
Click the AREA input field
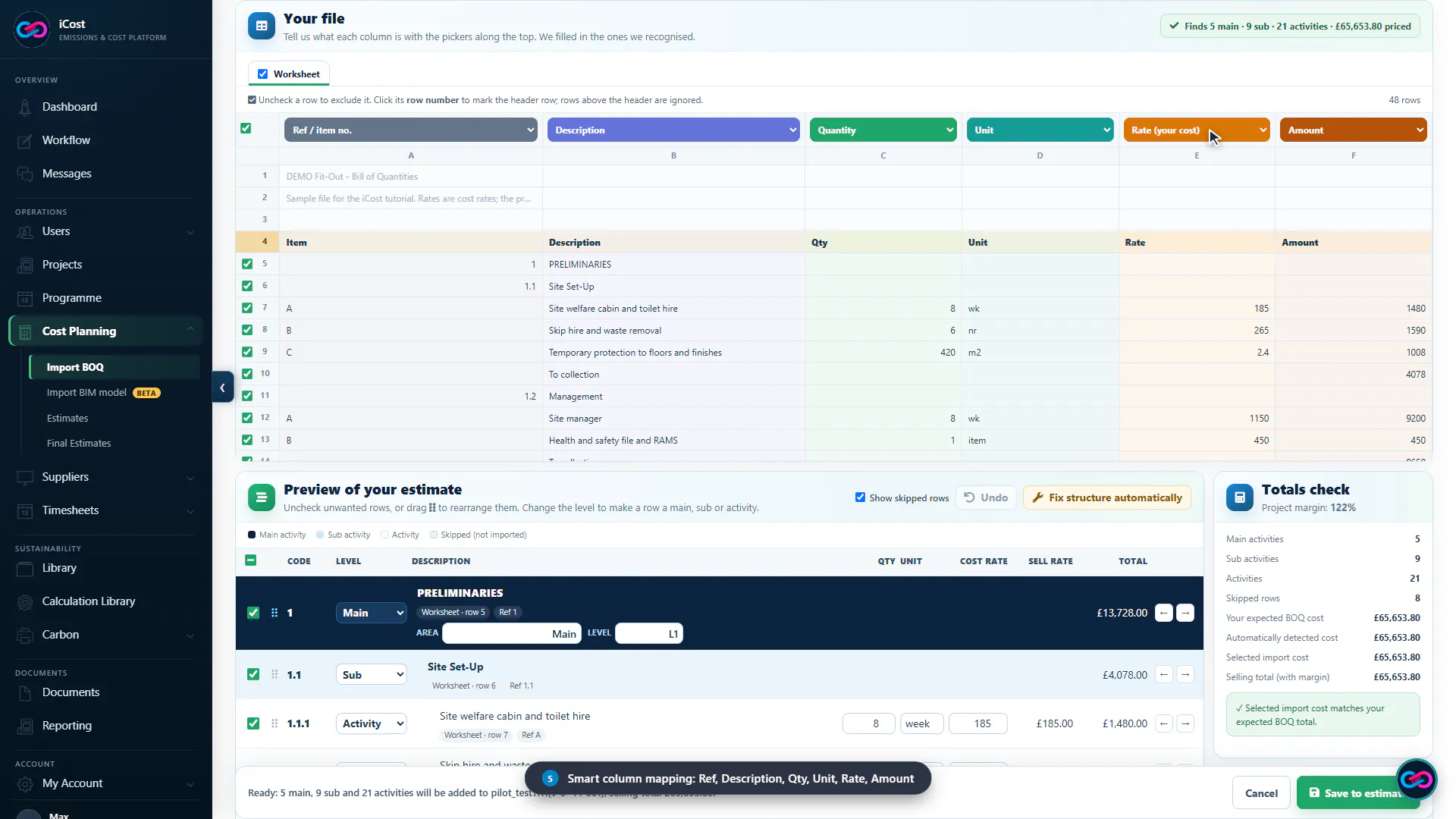[512, 633]
